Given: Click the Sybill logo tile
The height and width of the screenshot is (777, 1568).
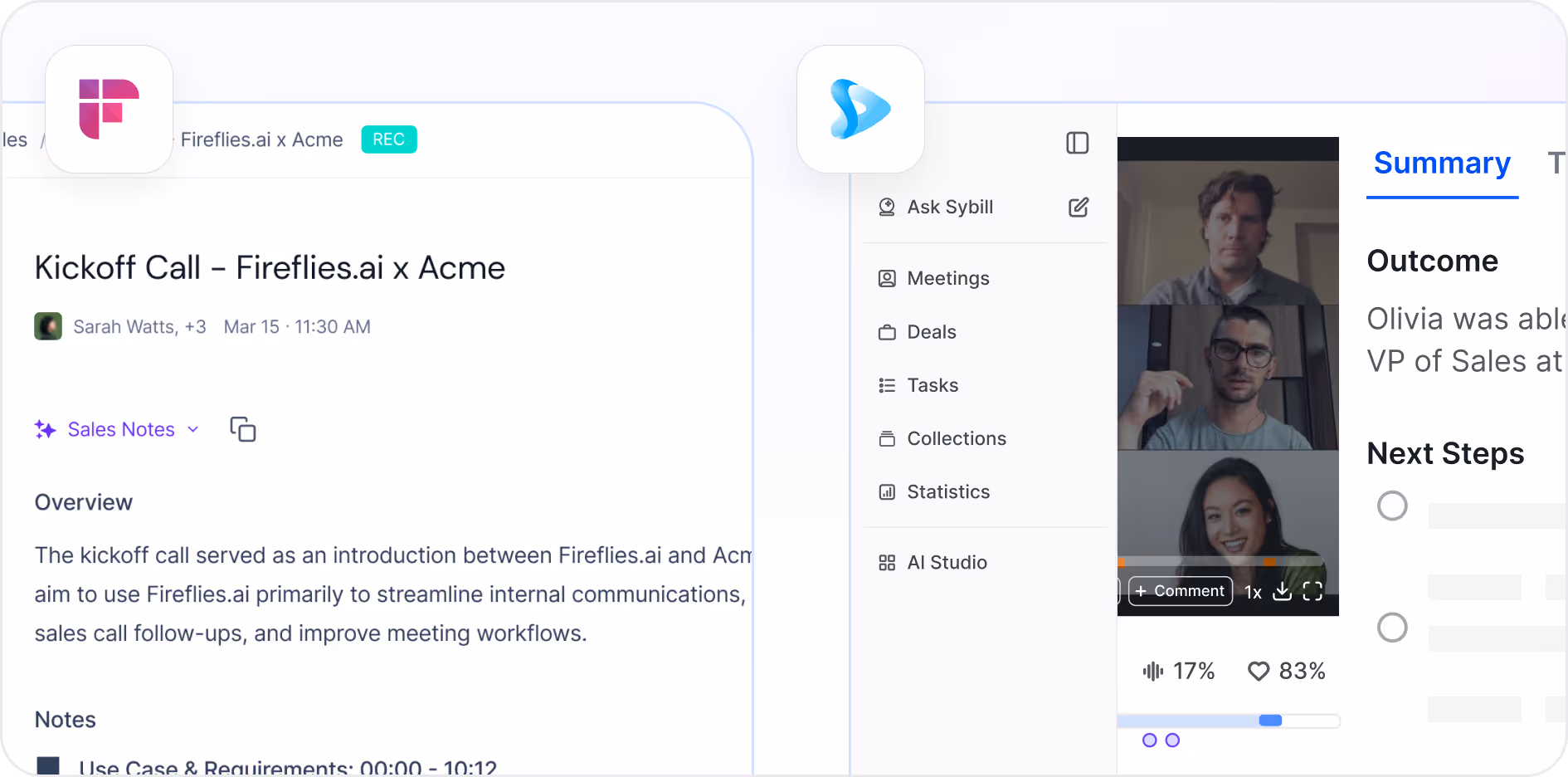Looking at the screenshot, I should (x=860, y=109).
